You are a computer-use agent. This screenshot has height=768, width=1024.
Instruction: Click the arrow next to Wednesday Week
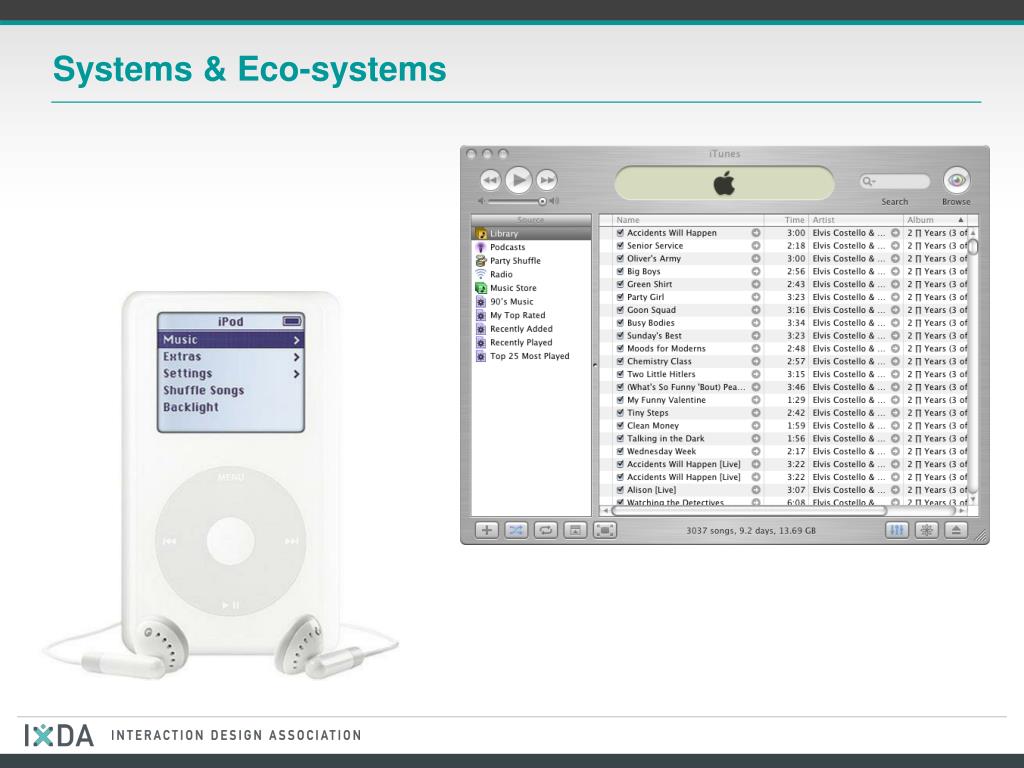pyautogui.click(x=756, y=451)
